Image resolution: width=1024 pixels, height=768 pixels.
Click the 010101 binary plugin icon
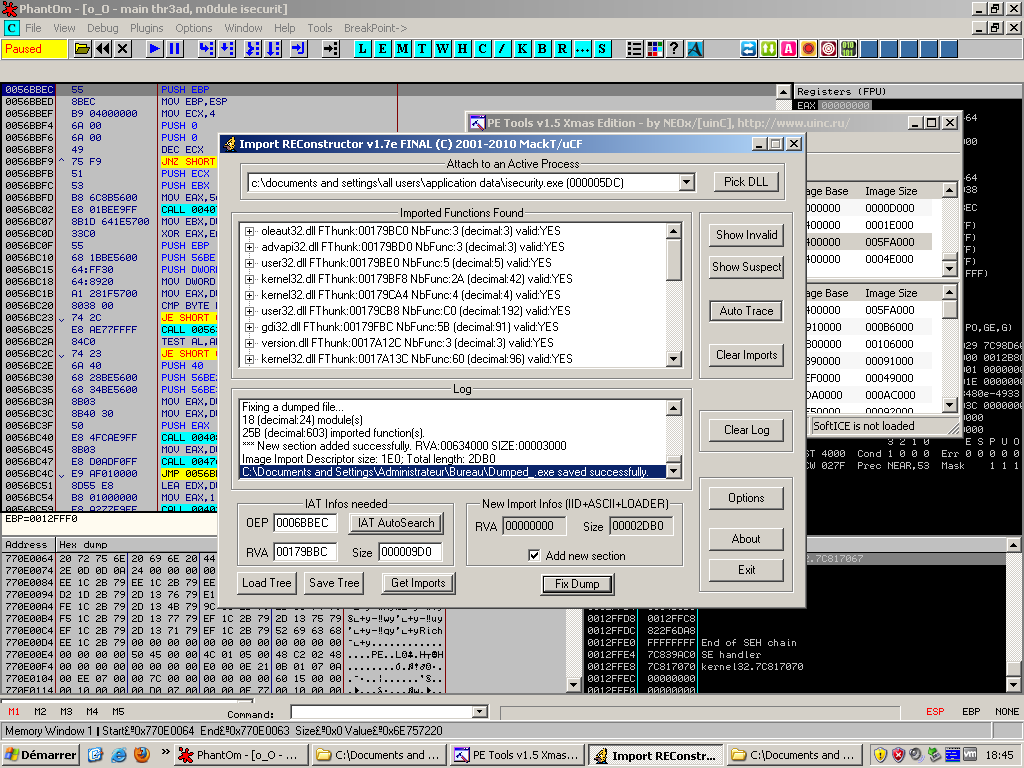[x=848, y=49]
